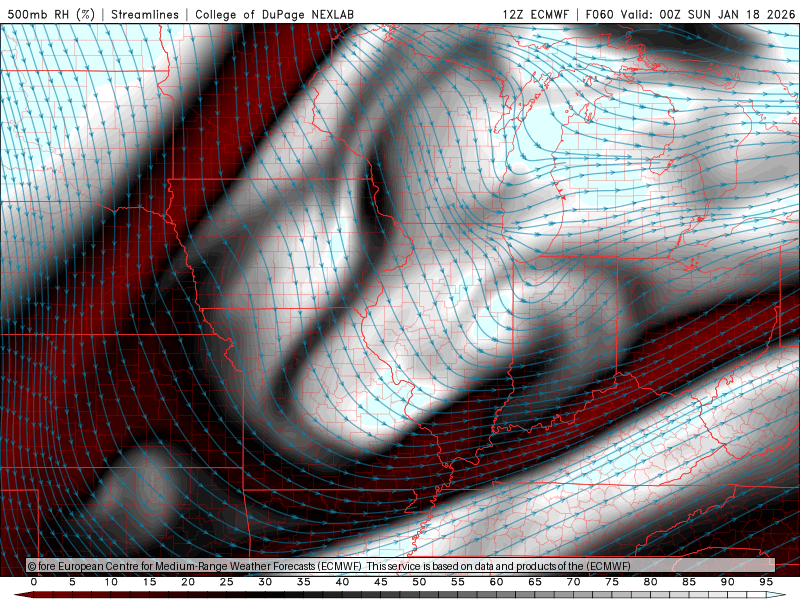The height and width of the screenshot is (600, 800).
Task: Click the "500mb RH (%)" title label
Action: click(x=51, y=14)
